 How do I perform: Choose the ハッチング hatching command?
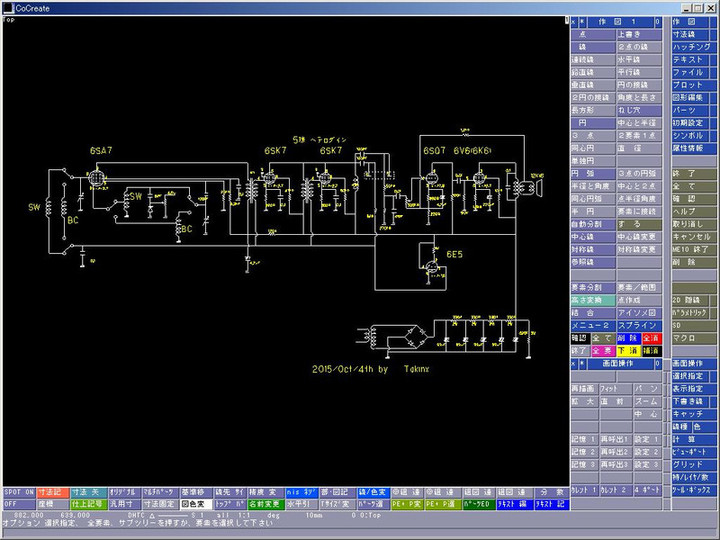tap(693, 47)
